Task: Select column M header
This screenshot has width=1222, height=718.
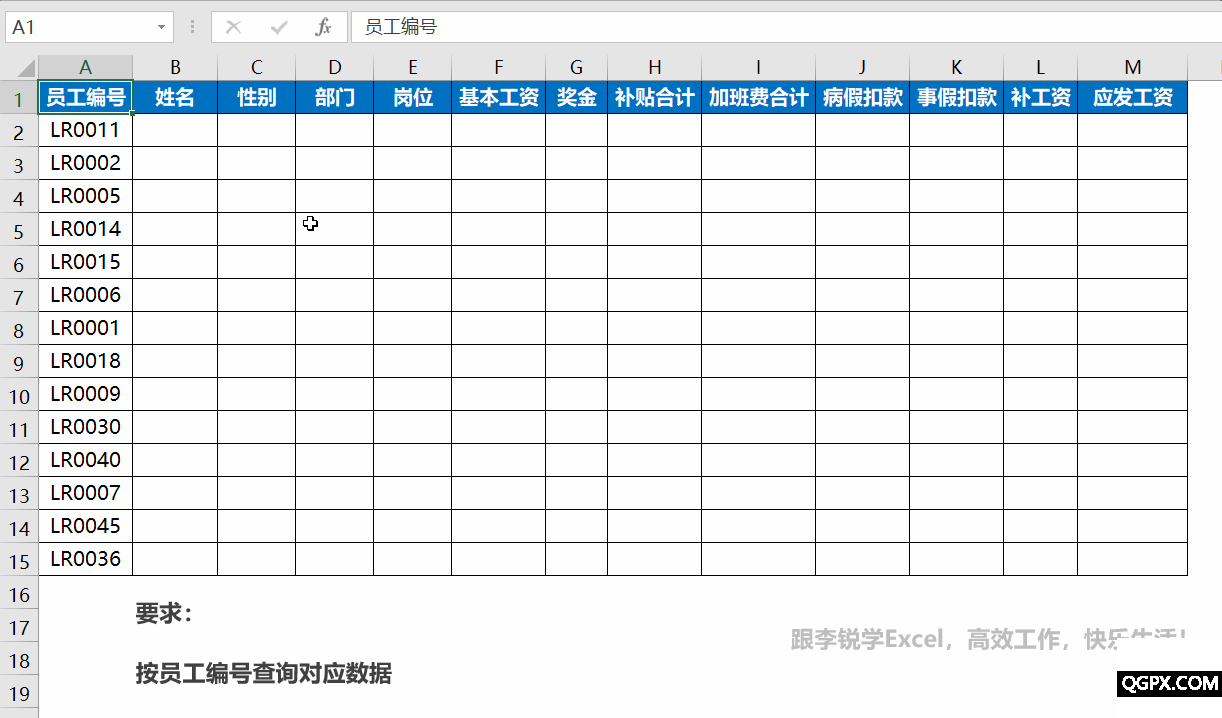Action: 1133,67
